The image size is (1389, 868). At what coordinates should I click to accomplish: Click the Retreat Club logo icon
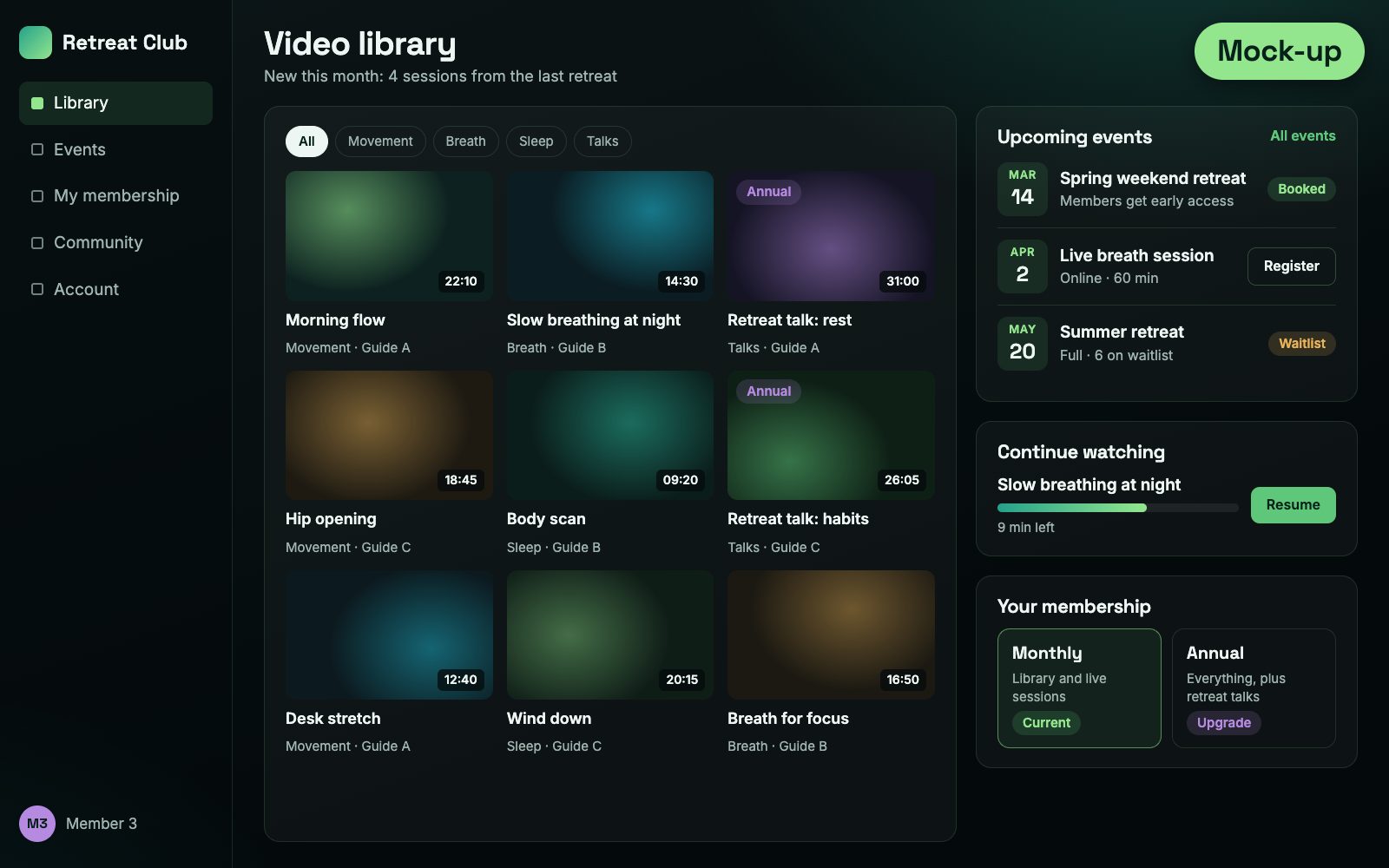pyautogui.click(x=36, y=43)
